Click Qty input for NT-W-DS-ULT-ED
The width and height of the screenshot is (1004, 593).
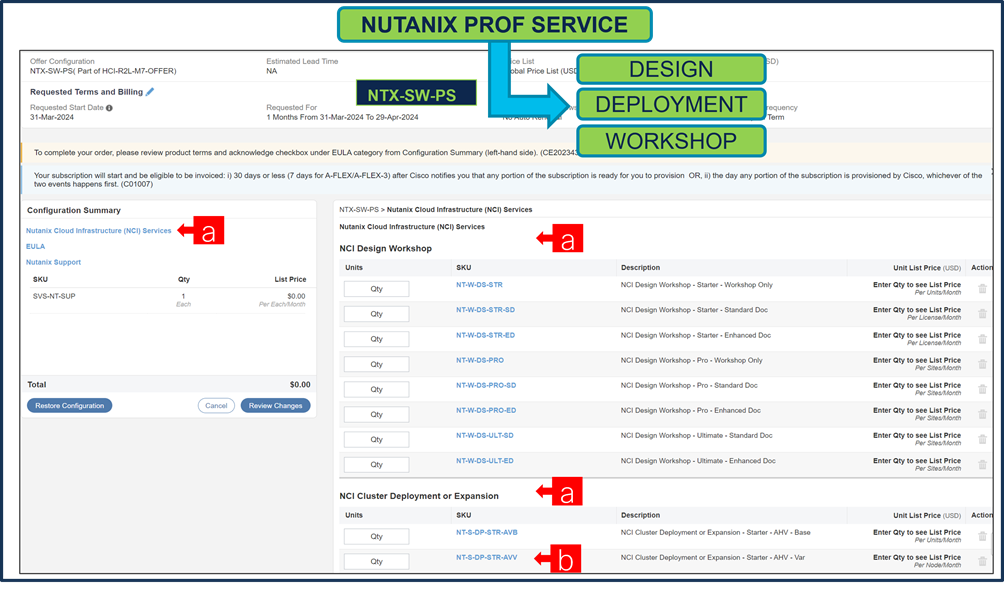click(376, 464)
